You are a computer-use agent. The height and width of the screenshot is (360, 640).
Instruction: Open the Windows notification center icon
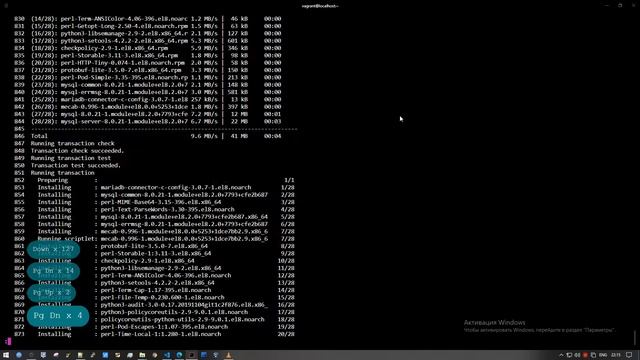[629, 356]
